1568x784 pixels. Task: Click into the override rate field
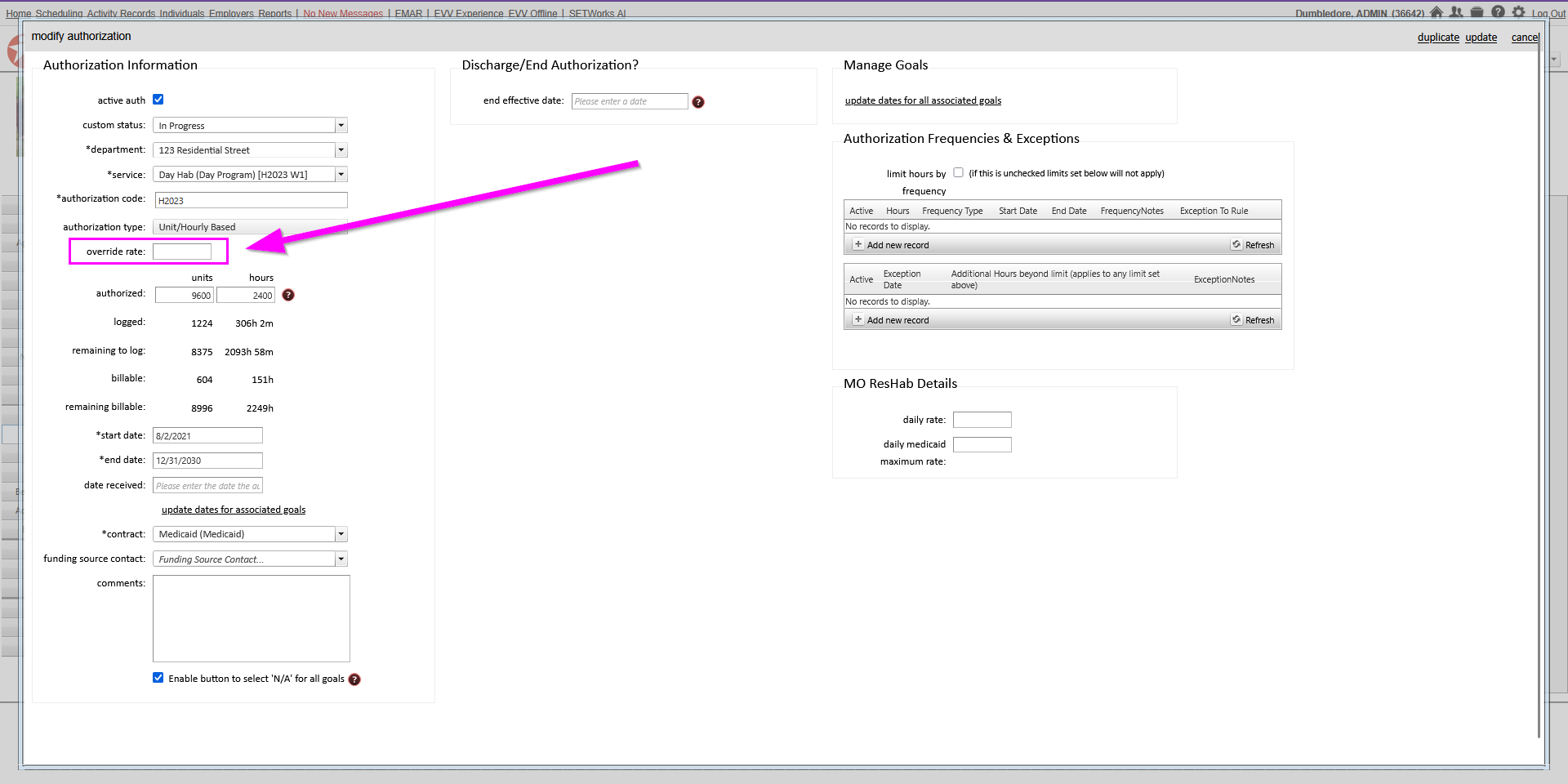182,252
